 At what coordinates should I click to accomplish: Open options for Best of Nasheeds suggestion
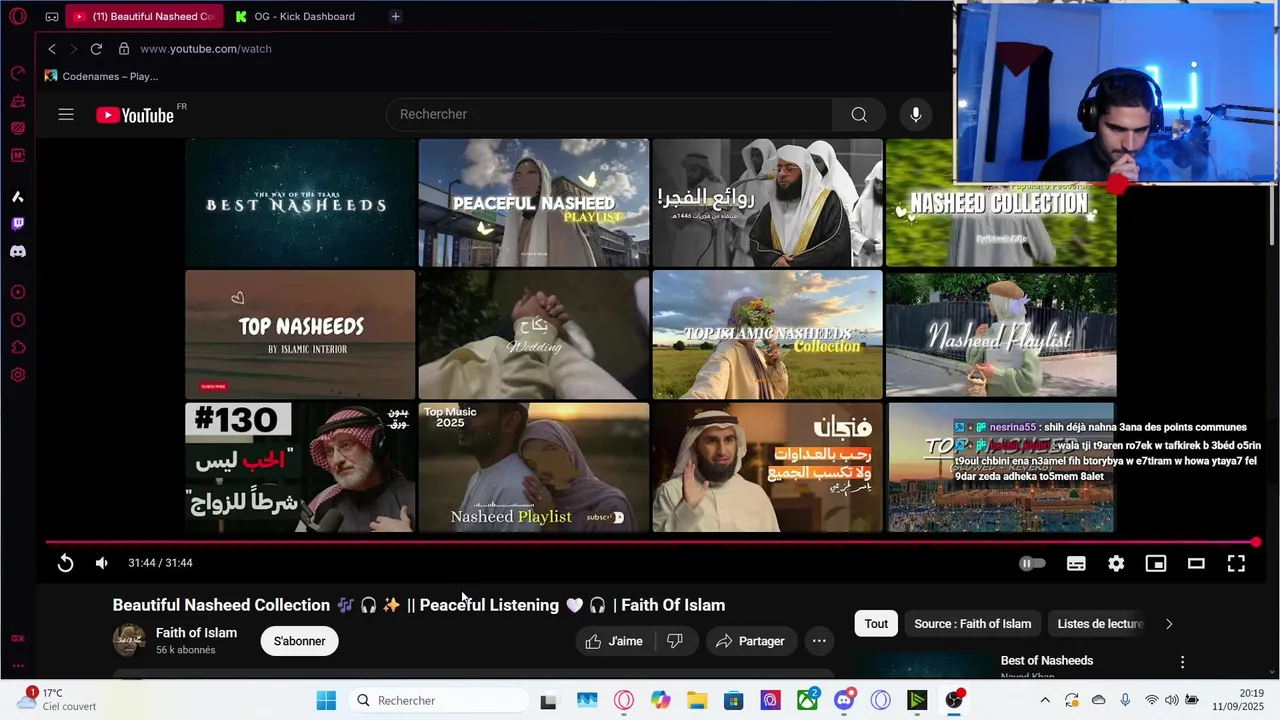click(x=1182, y=662)
